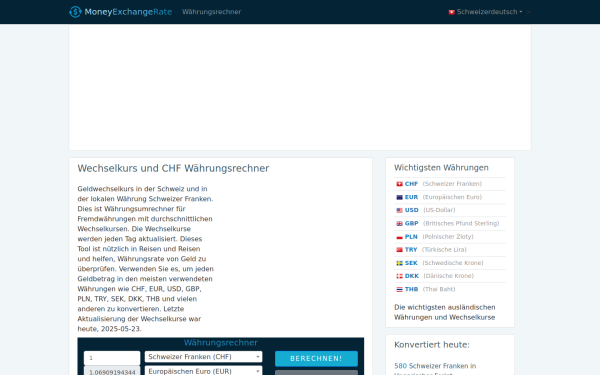Click the 'Konvertiert heute:' heading
Image resolution: width=600 pixels, height=375 pixels.
coord(432,345)
